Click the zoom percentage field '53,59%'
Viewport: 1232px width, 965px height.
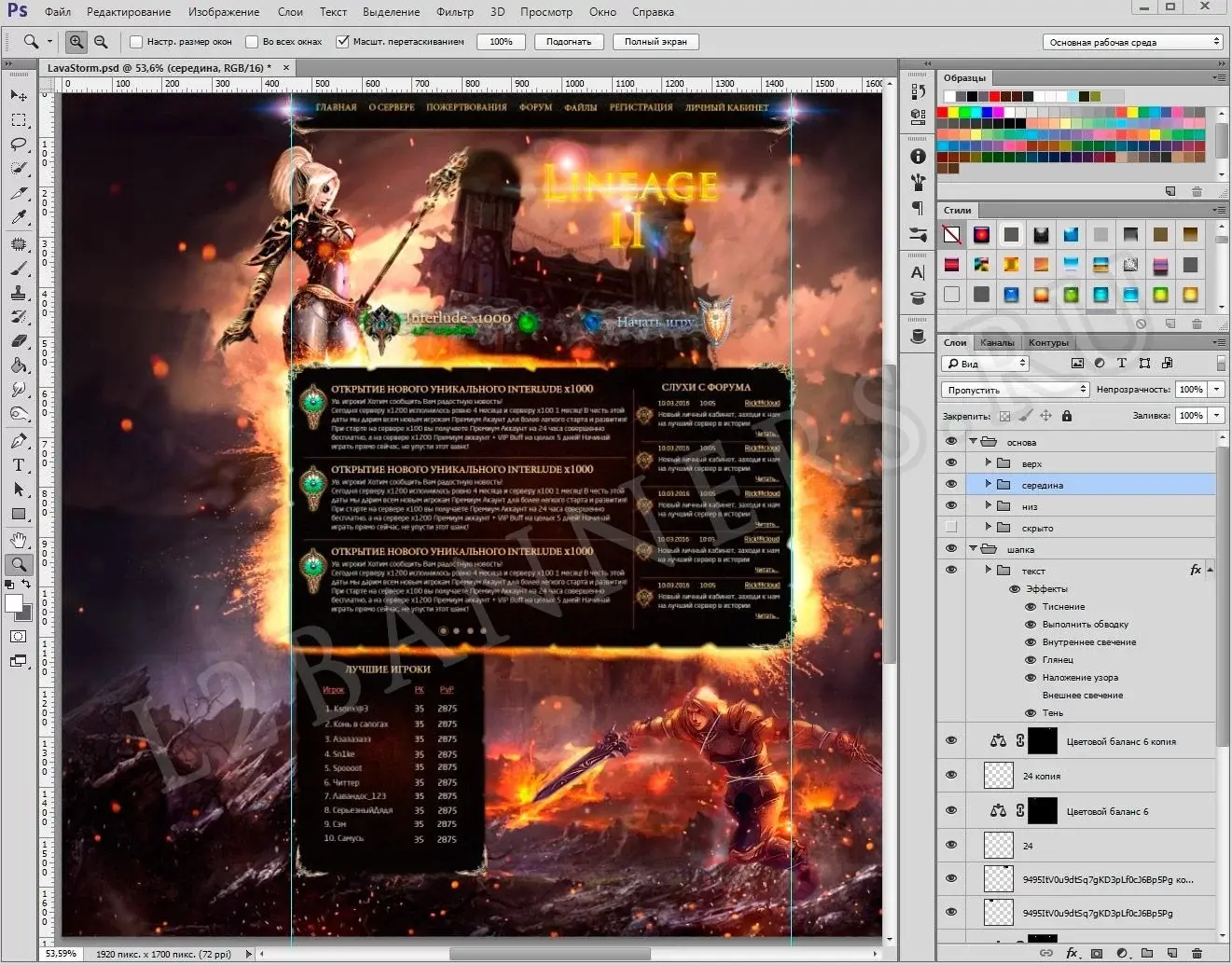(x=62, y=954)
